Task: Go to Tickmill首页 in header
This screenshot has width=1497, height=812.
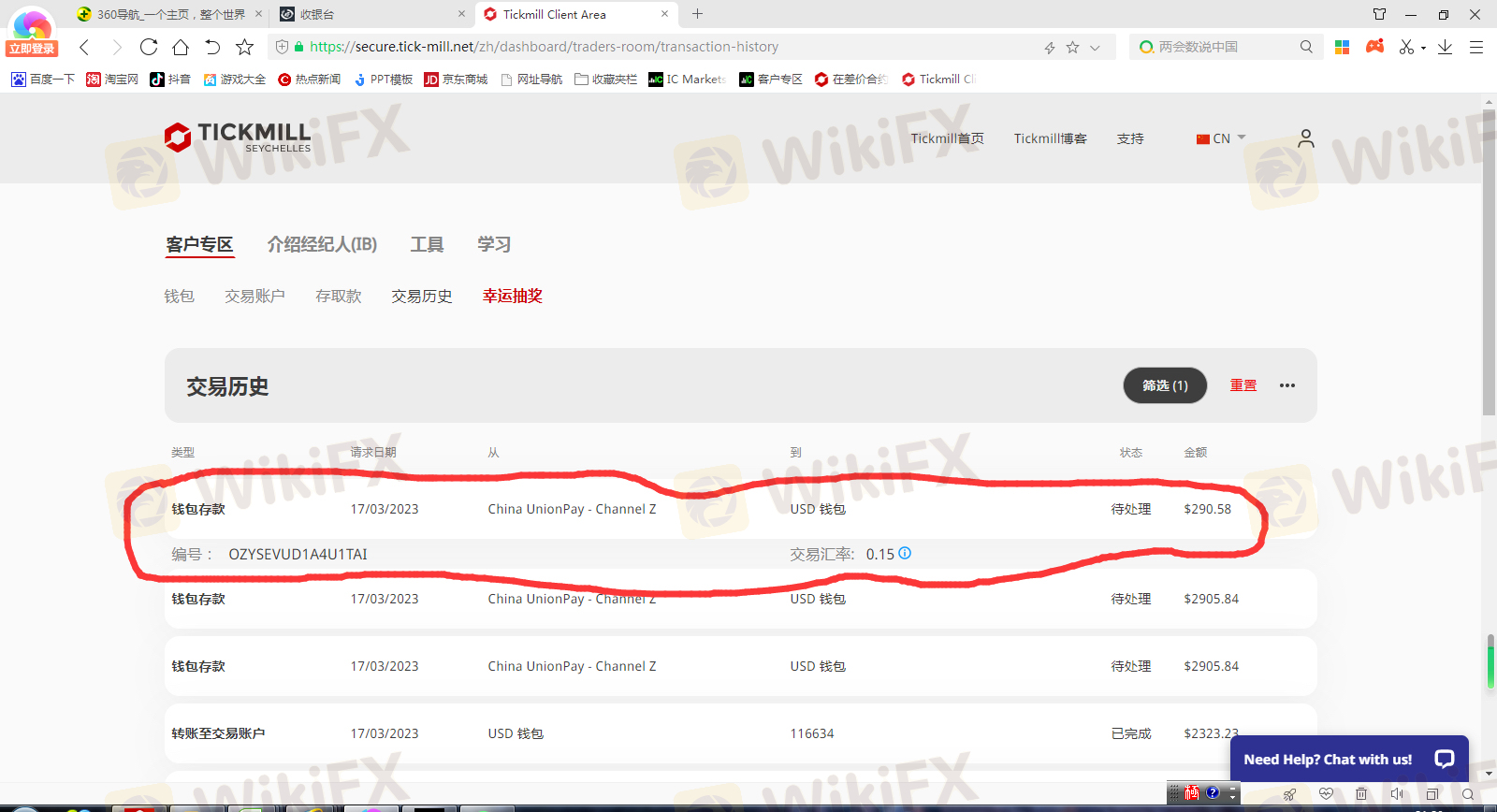Action: [x=947, y=138]
